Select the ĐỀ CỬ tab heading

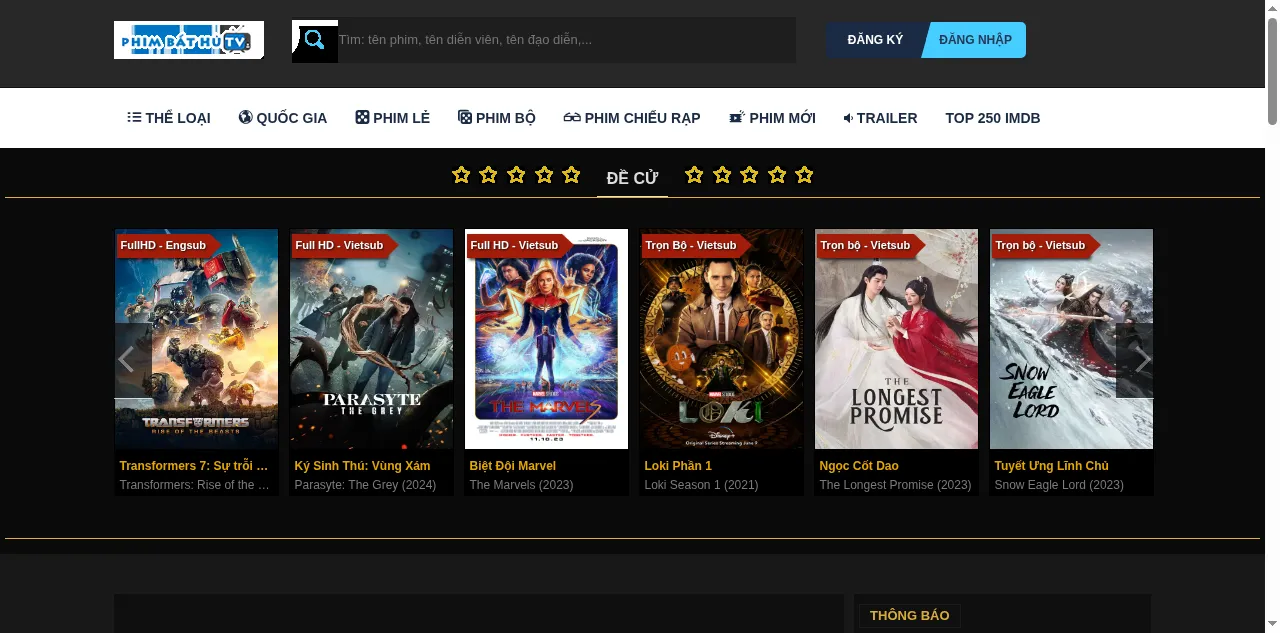tap(632, 178)
